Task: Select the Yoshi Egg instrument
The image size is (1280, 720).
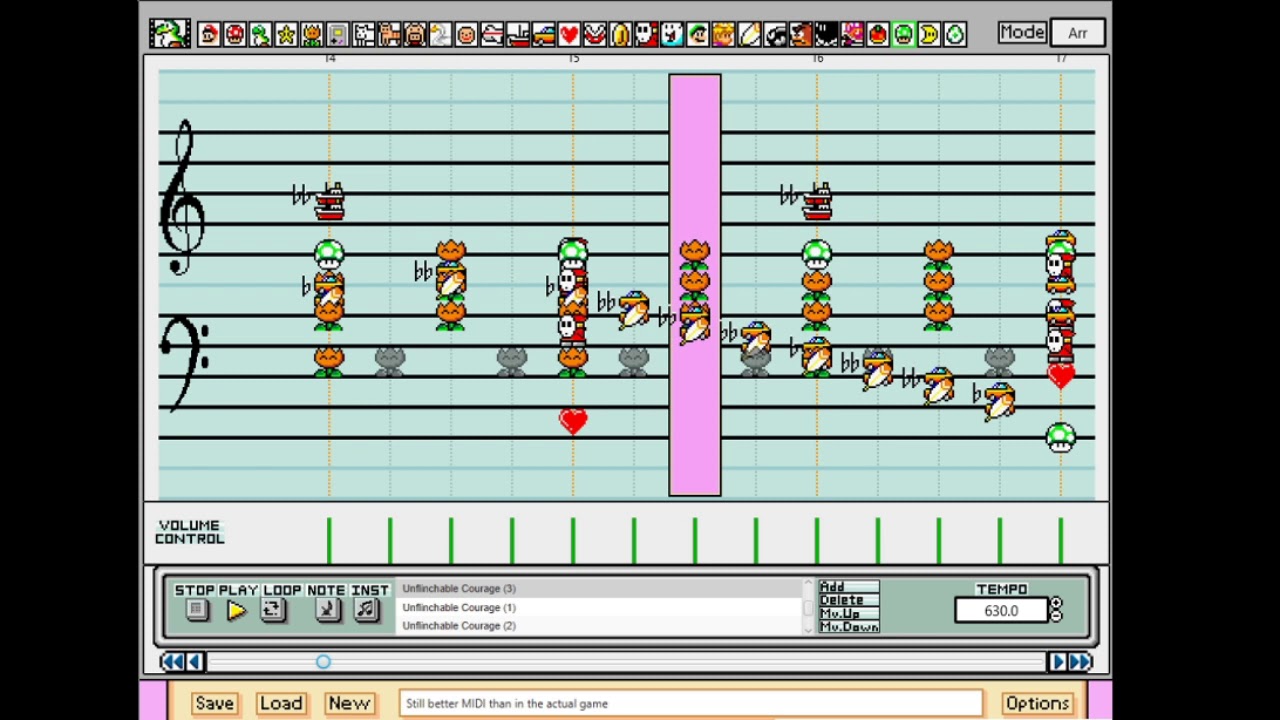Action: click(x=955, y=34)
